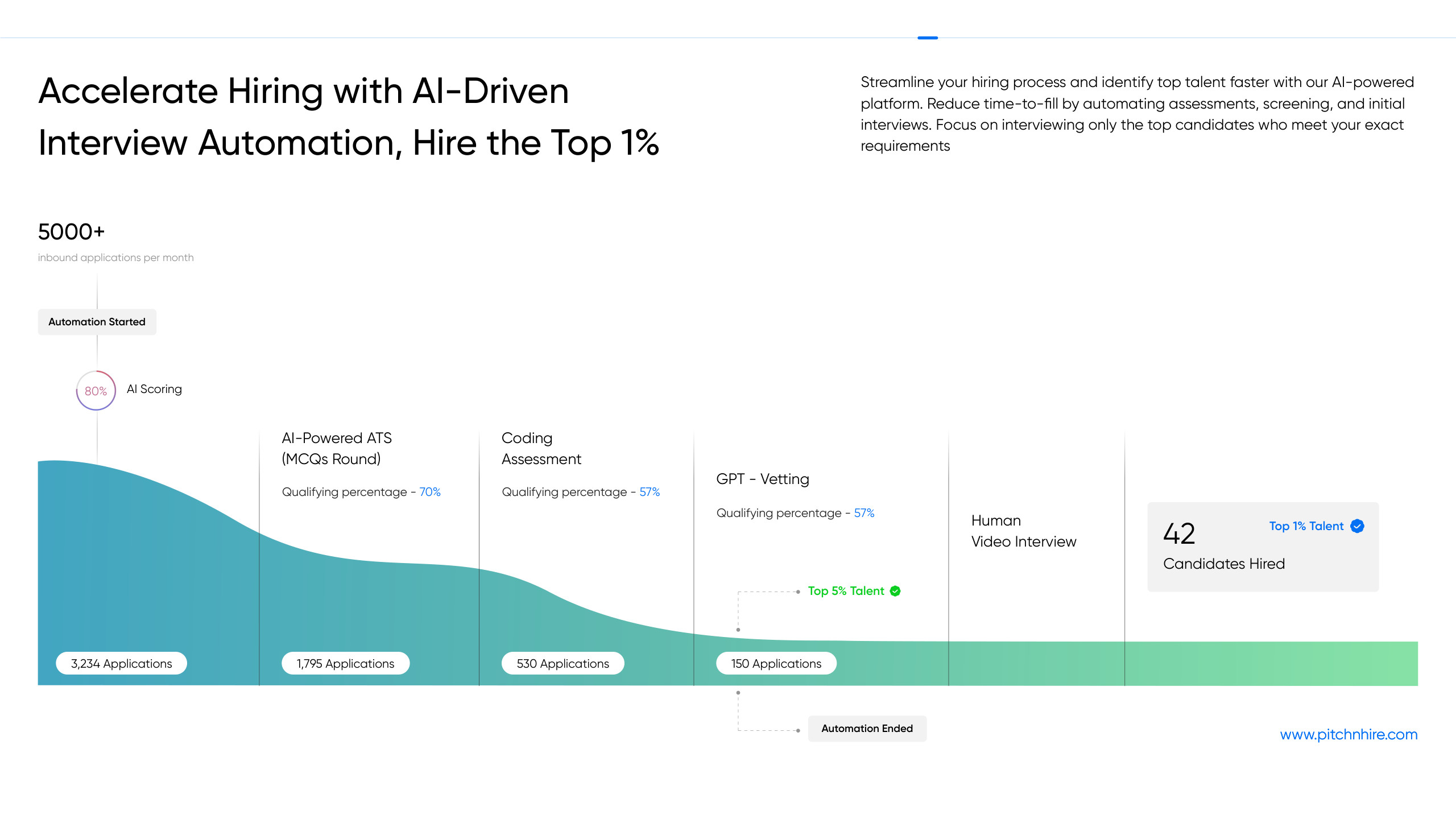The image size is (1456, 819).
Task: Click the Human Video Interview heading
Action: [1024, 531]
